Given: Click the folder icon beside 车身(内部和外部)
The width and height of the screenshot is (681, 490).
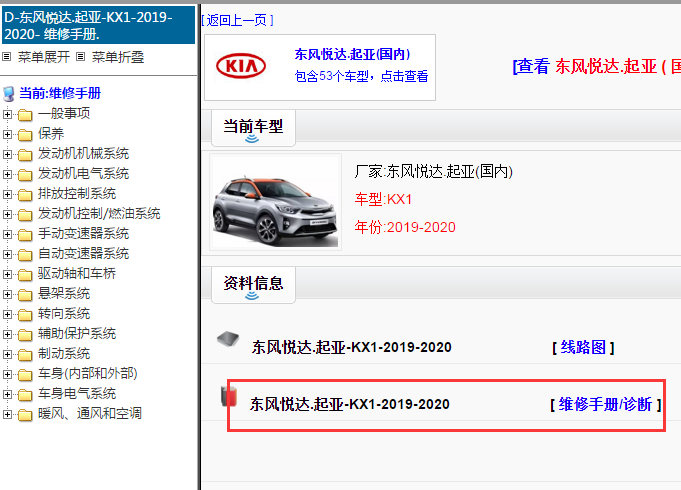Looking at the screenshot, I should click(25, 374).
